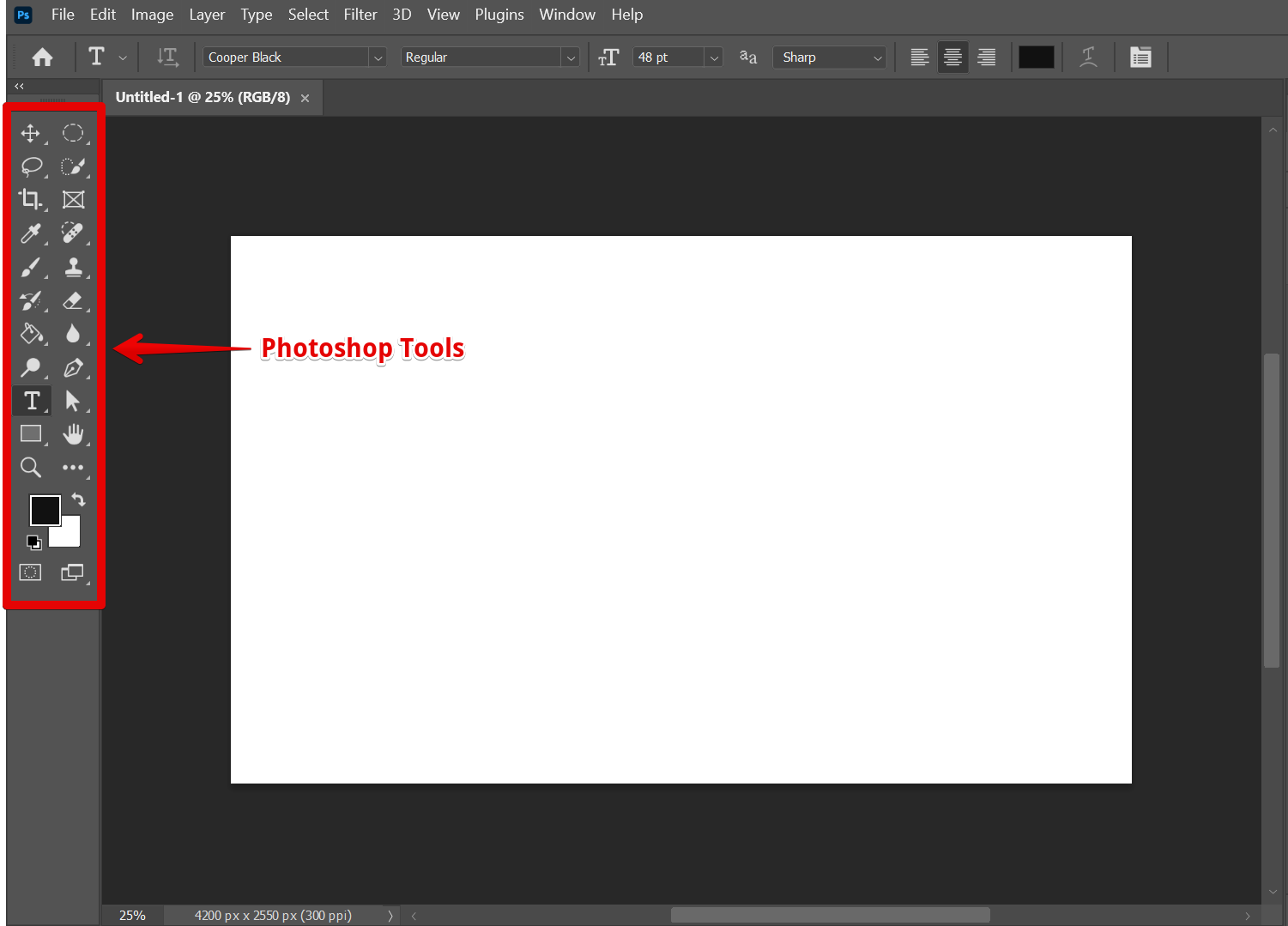Select the Hand tool

coord(73,434)
